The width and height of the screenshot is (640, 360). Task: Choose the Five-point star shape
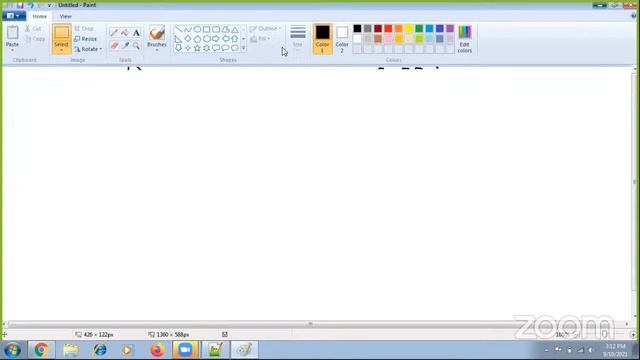[x=197, y=48]
